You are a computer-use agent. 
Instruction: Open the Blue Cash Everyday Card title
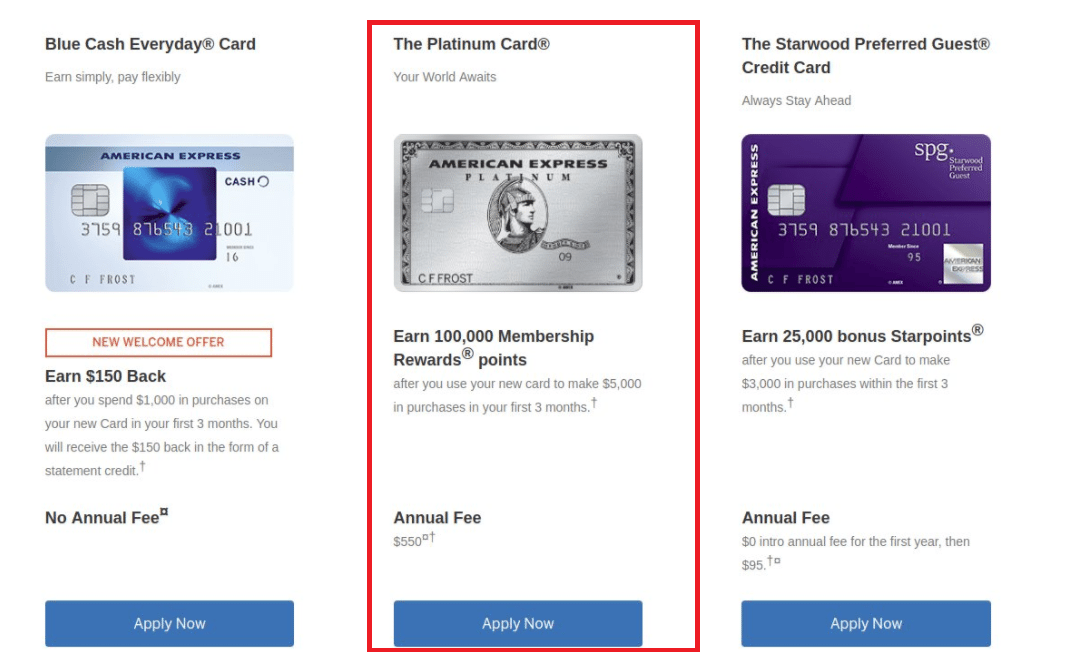click(150, 44)
